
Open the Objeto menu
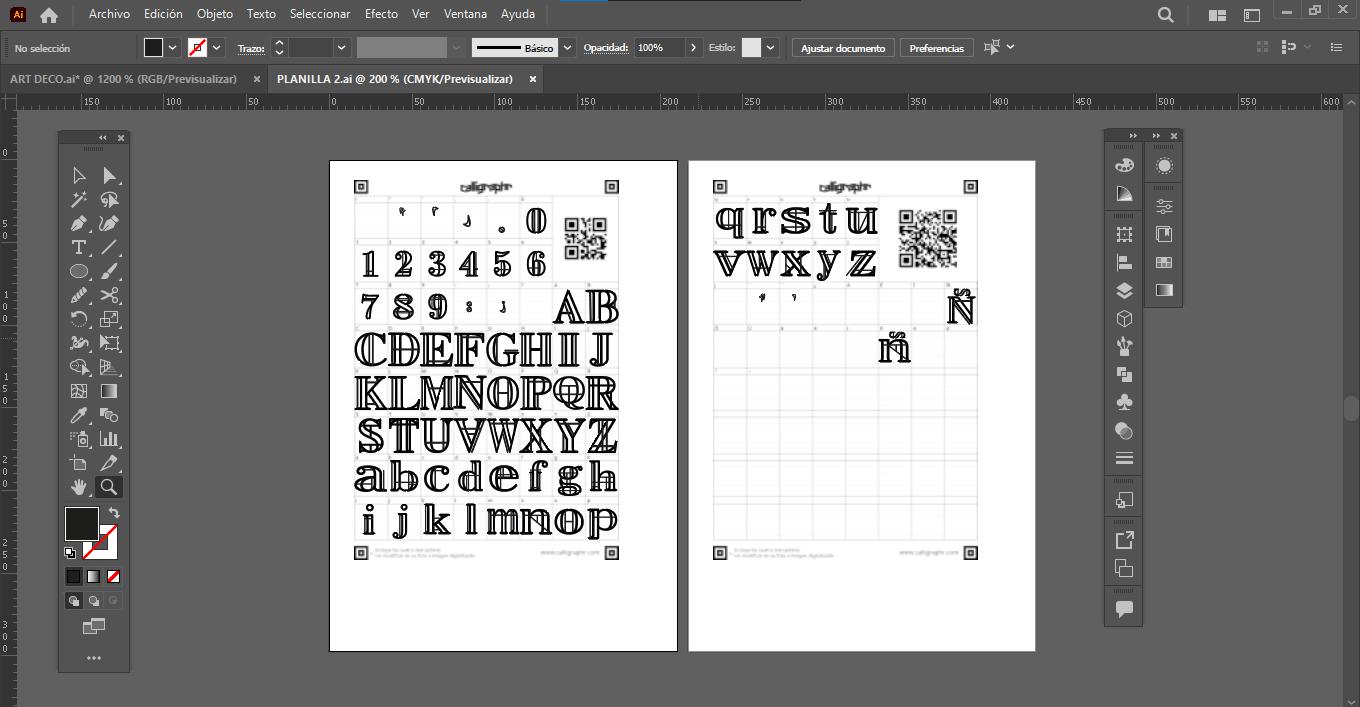tap(215, 14)
